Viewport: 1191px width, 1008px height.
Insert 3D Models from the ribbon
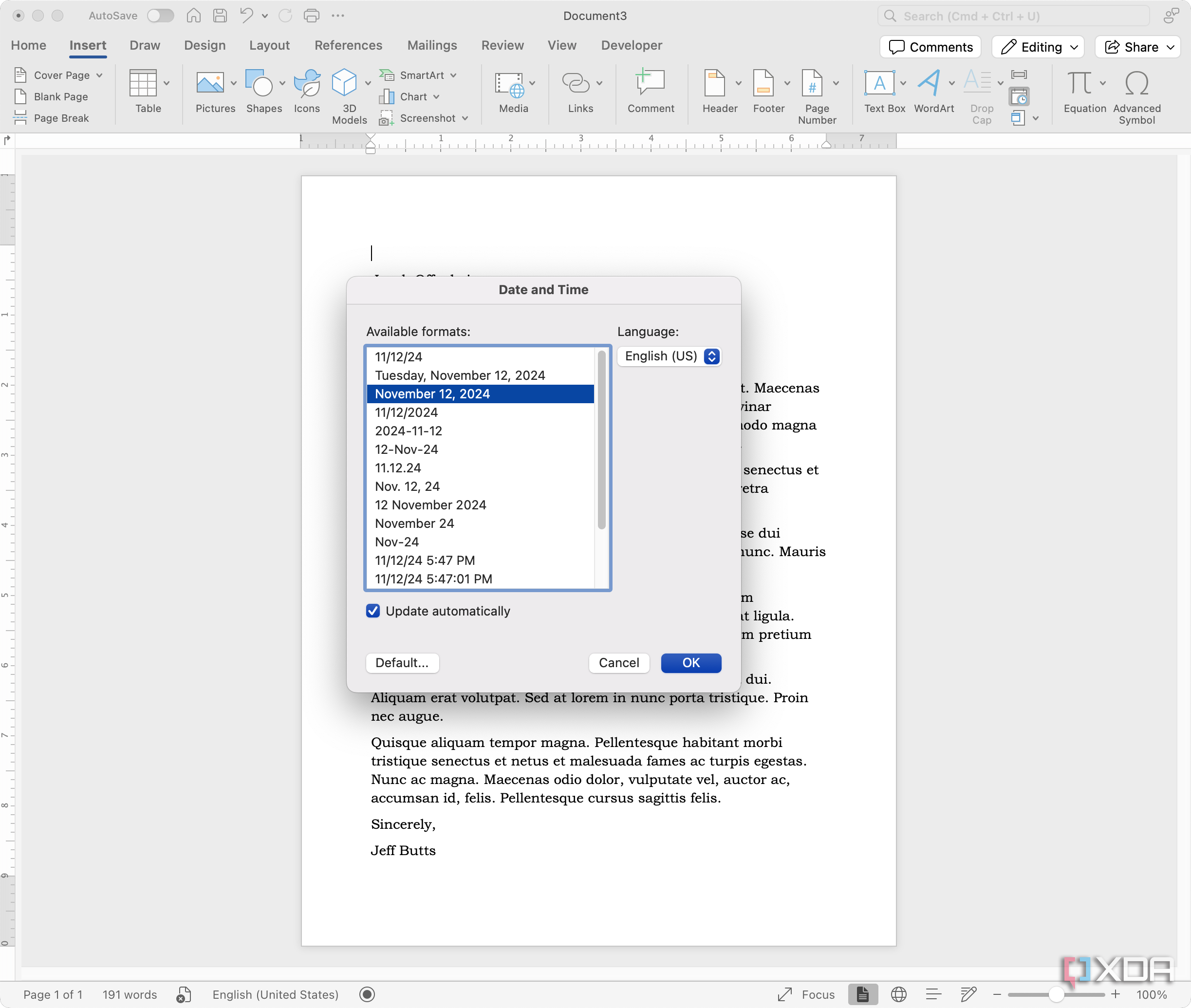344,83
